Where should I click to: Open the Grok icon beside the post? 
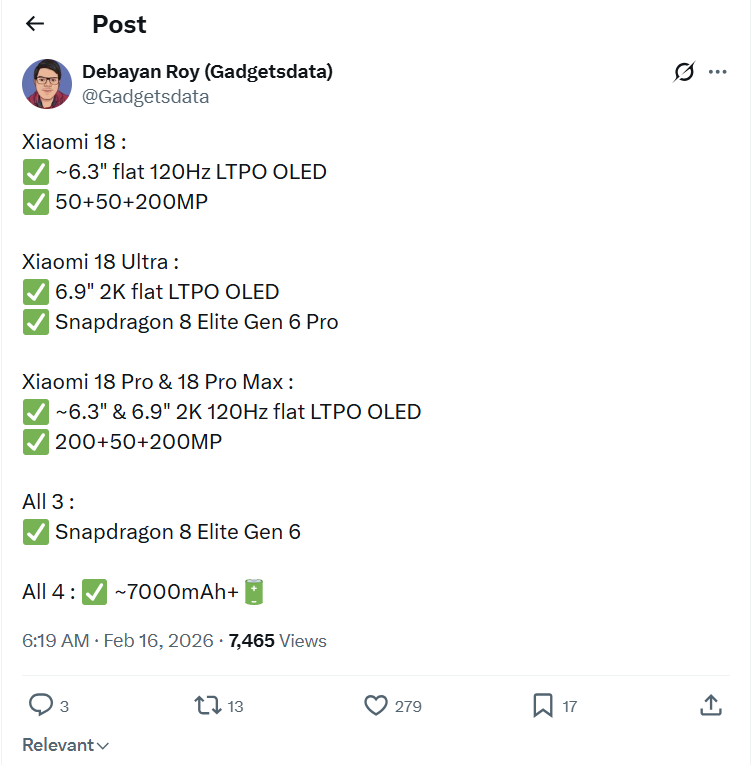(x=684, y=72)
